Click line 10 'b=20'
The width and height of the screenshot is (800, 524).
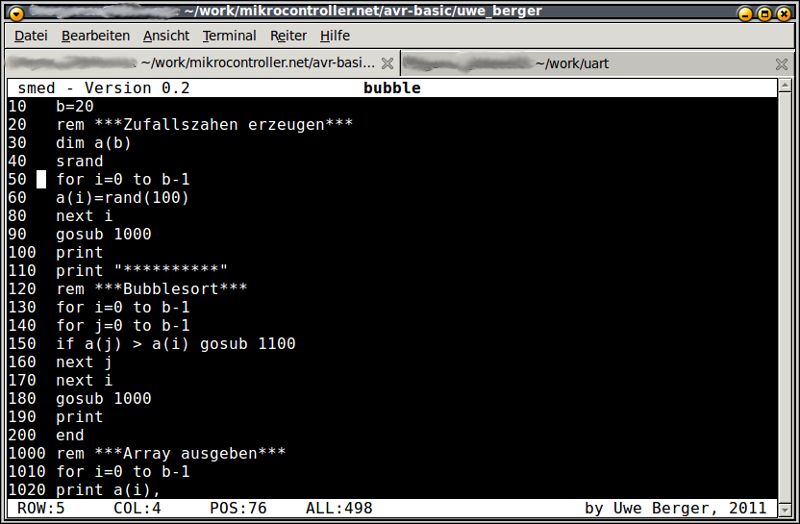[x=51, y=106]
